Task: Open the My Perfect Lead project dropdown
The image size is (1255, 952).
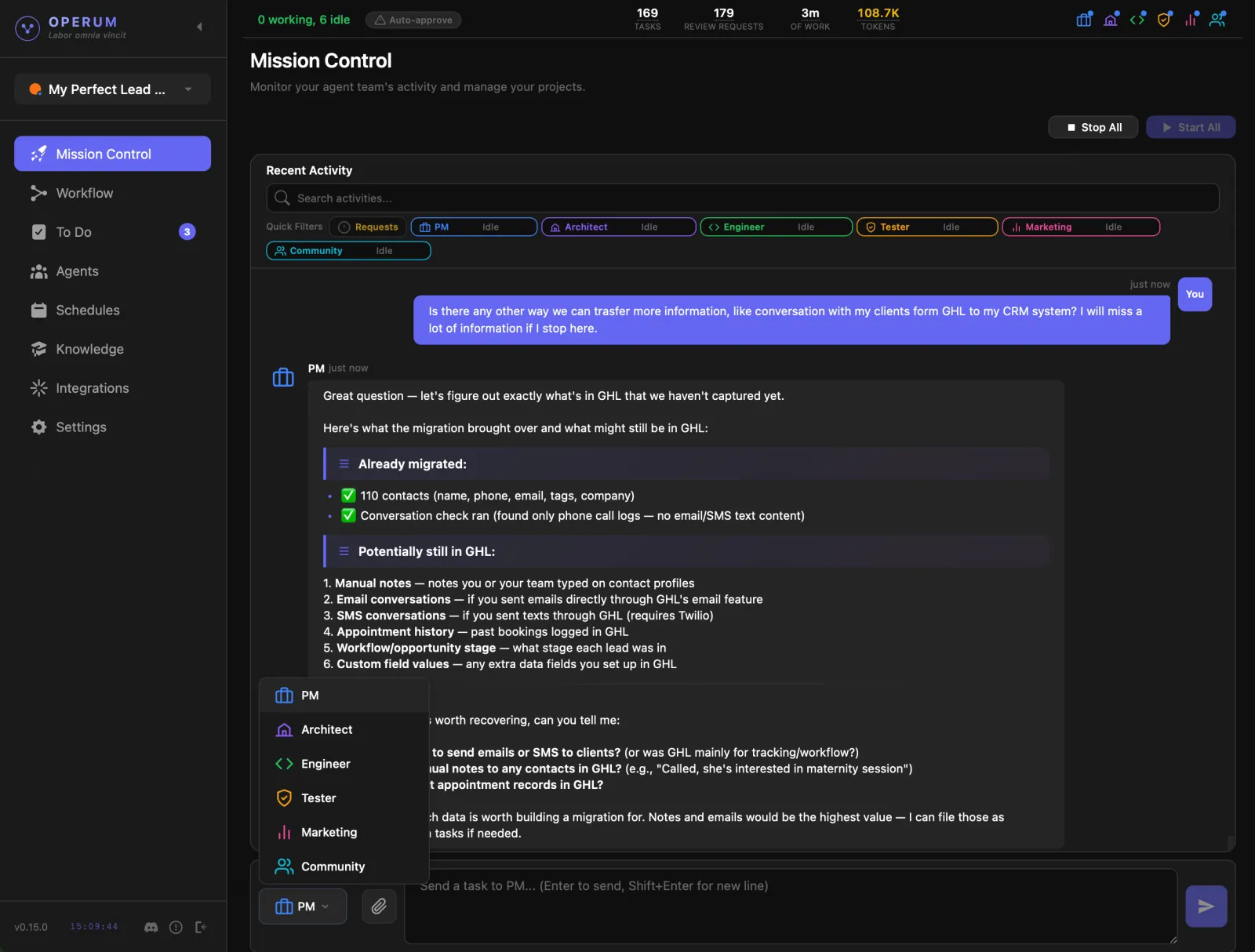Action: tap(112, 89)
